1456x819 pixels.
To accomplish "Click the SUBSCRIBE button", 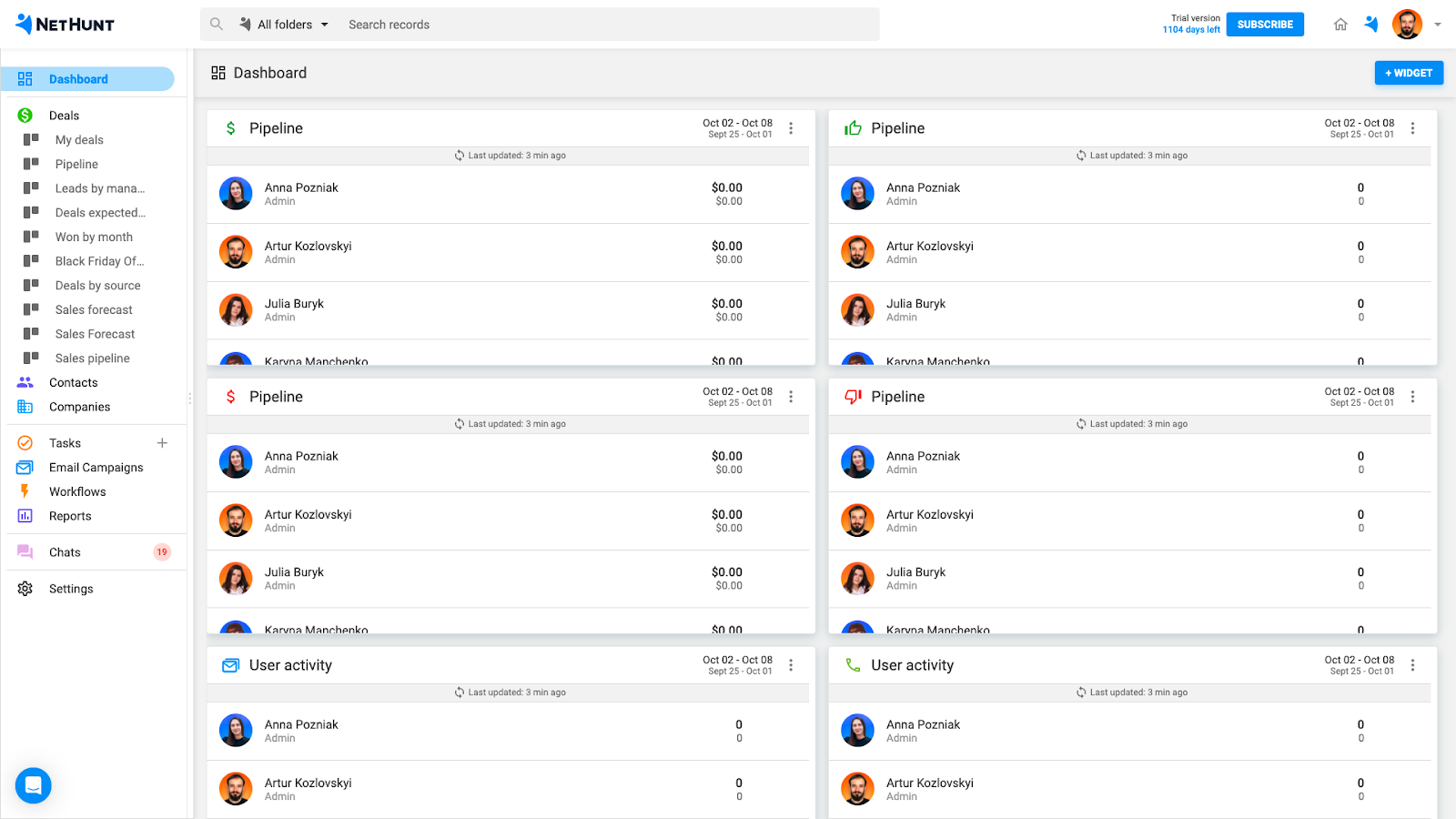I will point(1264,25).
